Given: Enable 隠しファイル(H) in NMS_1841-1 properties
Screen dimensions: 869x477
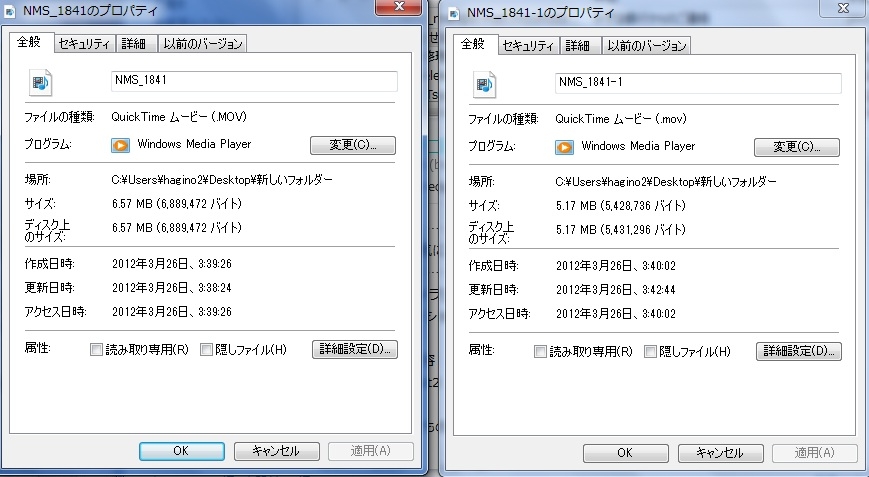Looking at the screenshot, I should pos(650,352).
